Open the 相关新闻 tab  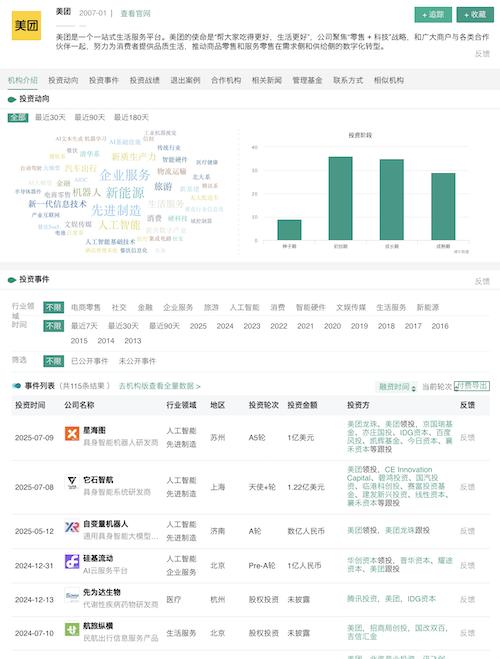(266, 80)
